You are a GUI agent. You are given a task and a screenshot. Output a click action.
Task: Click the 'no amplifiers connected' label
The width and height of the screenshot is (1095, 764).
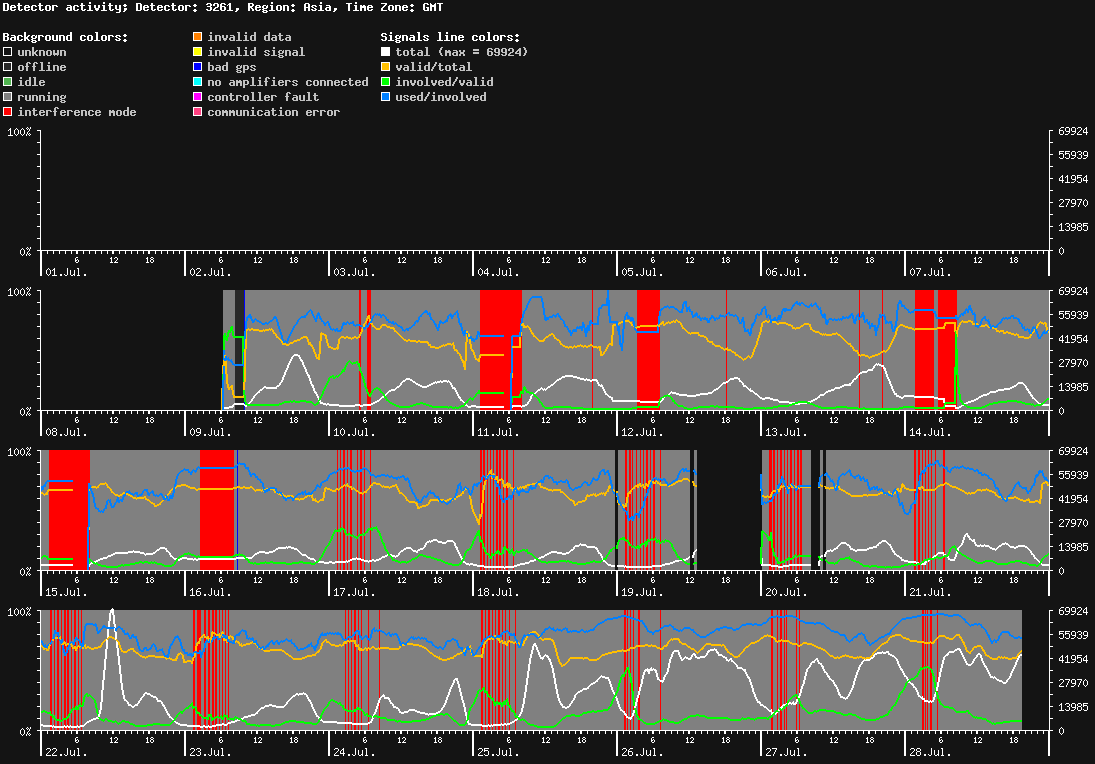(288, 82)
